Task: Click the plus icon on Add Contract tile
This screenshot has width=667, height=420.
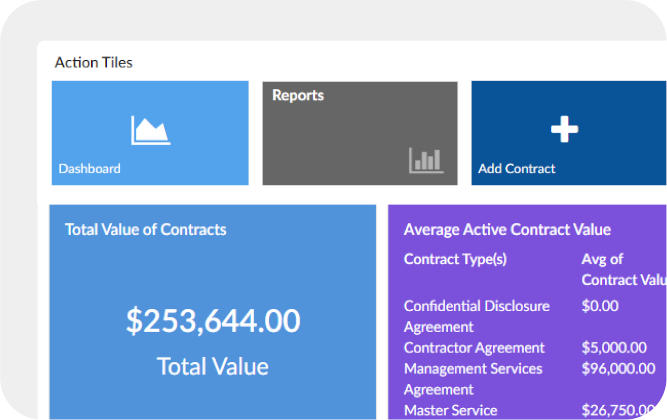Action: pos(565,129)
